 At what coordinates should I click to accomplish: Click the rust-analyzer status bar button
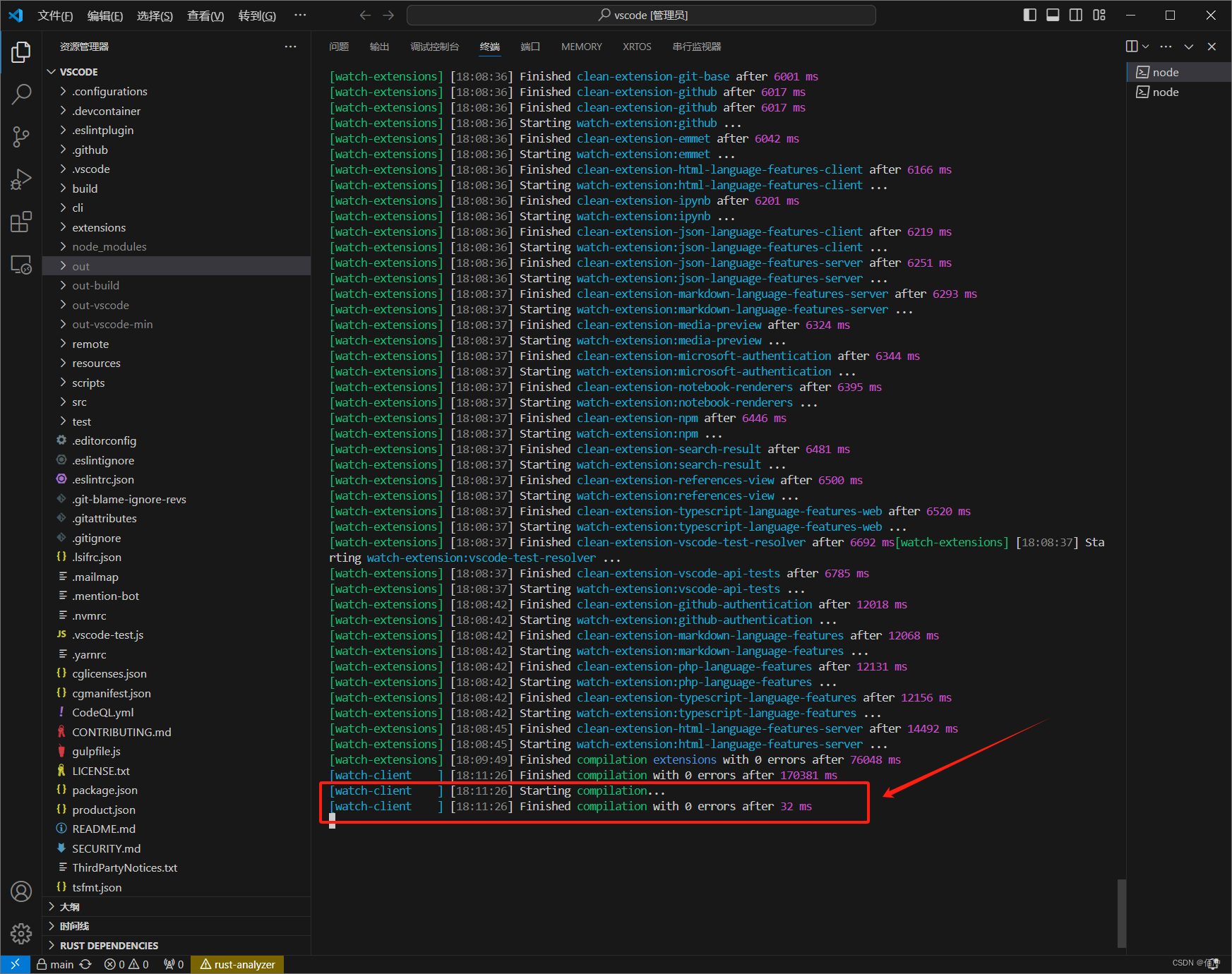click(x=237, y=963)
